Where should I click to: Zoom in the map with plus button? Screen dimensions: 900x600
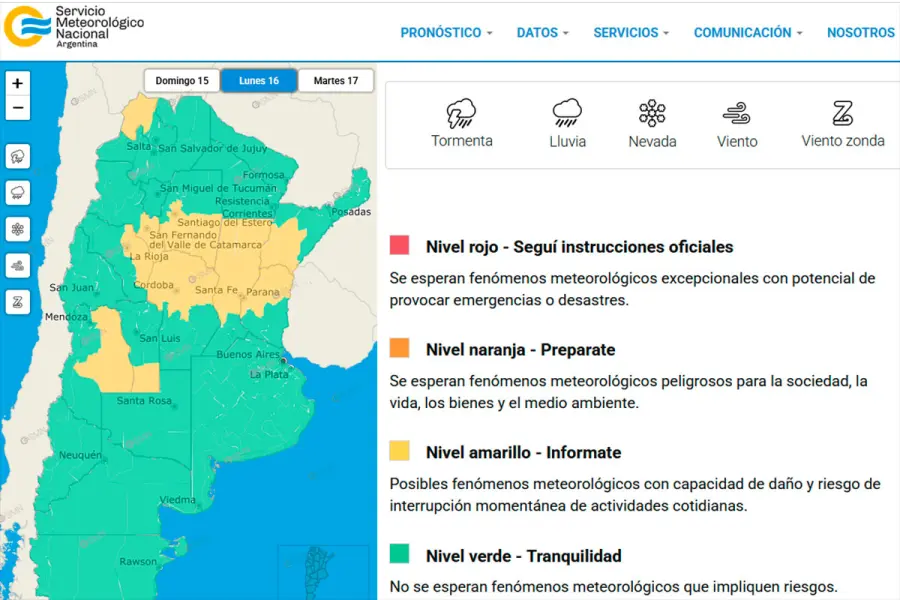tap(18, 84)
